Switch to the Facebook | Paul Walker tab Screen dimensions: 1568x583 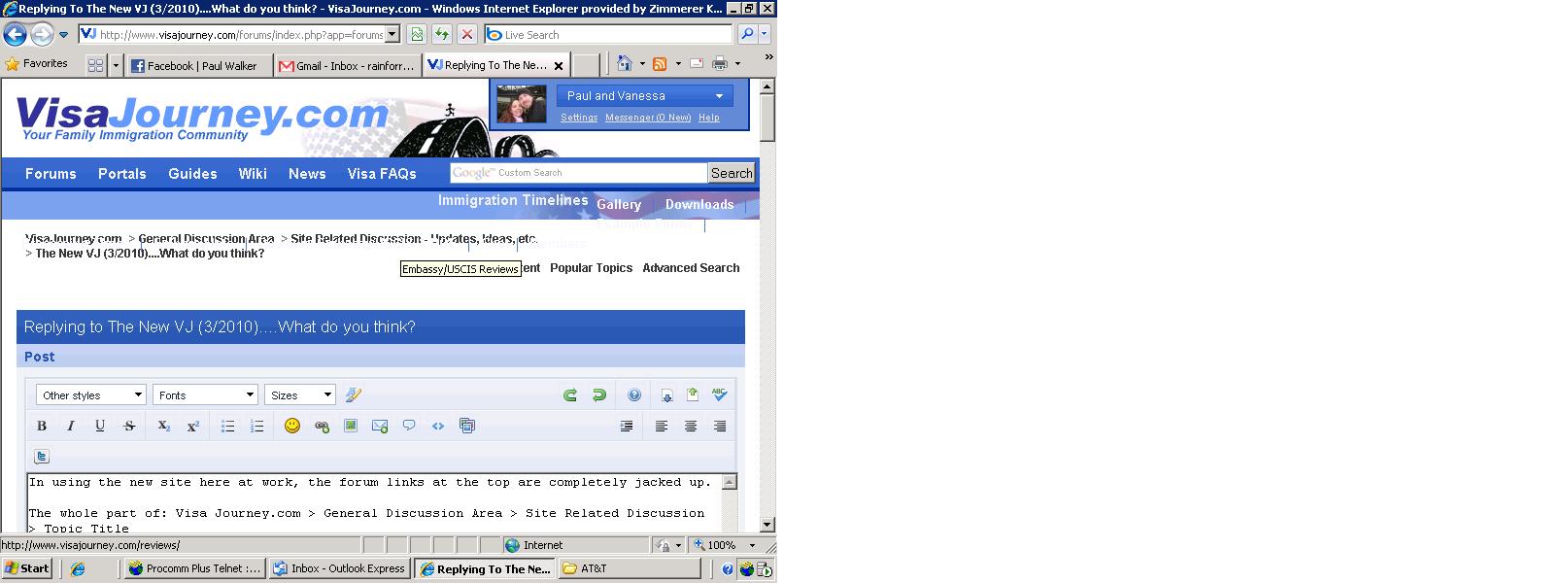[199, 65]
